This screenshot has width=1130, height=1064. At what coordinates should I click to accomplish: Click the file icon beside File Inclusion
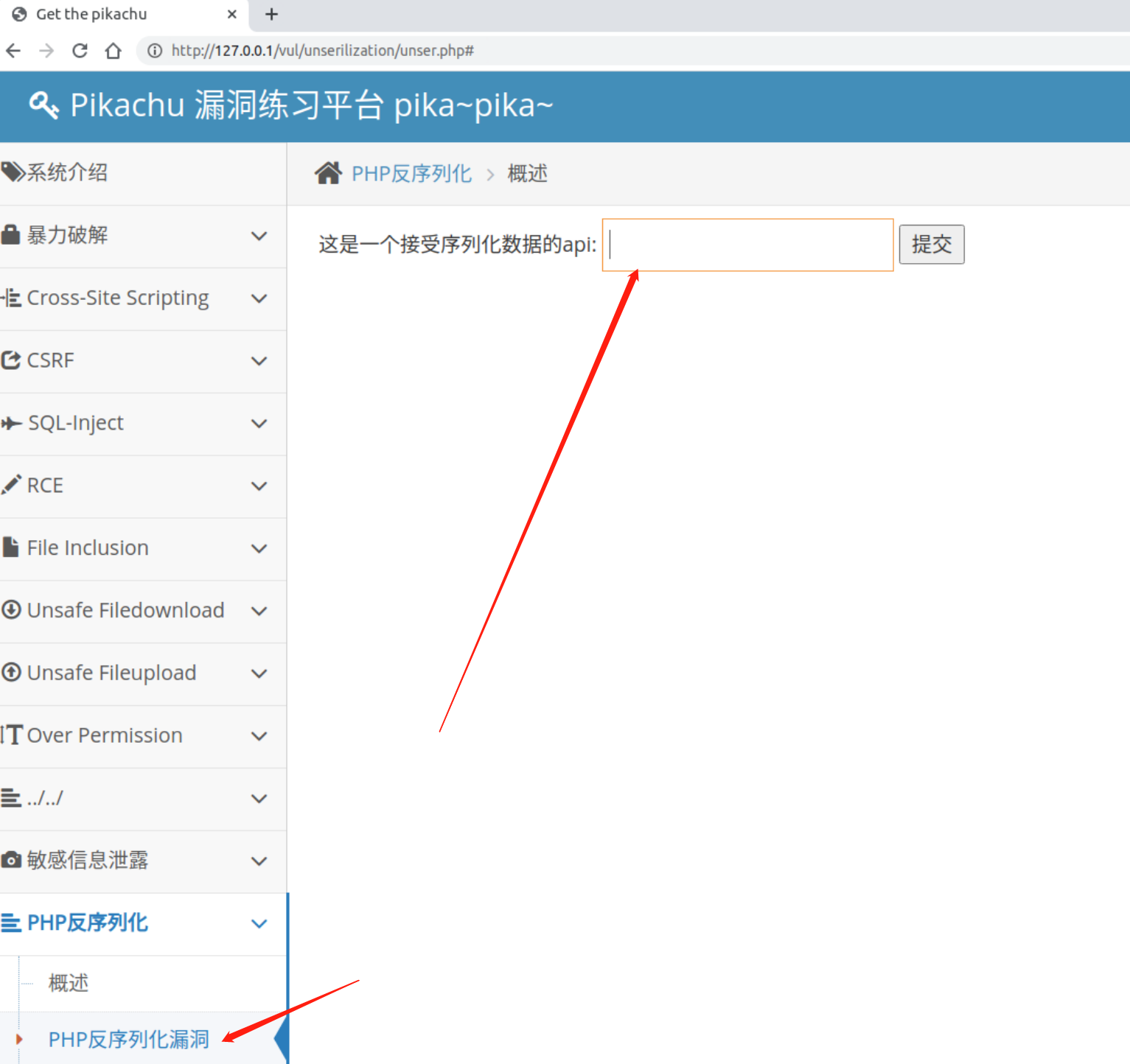10,547
